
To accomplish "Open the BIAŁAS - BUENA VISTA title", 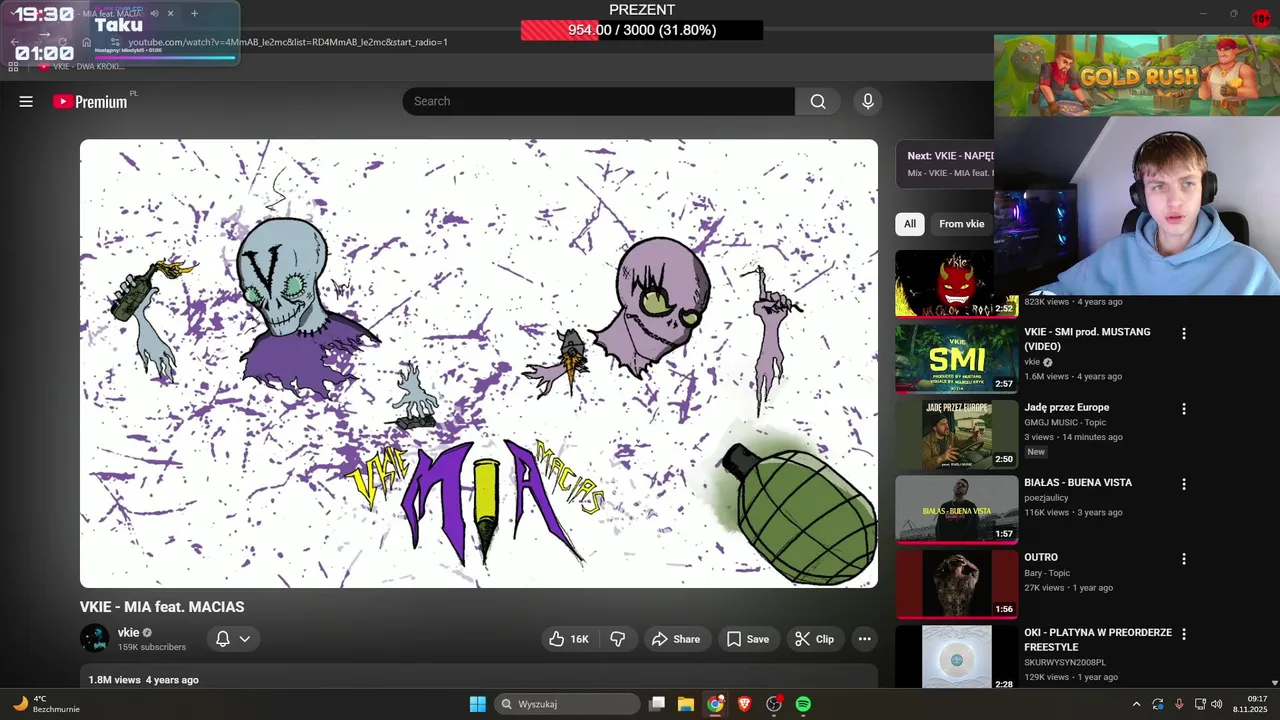I will click(1078, 482).
